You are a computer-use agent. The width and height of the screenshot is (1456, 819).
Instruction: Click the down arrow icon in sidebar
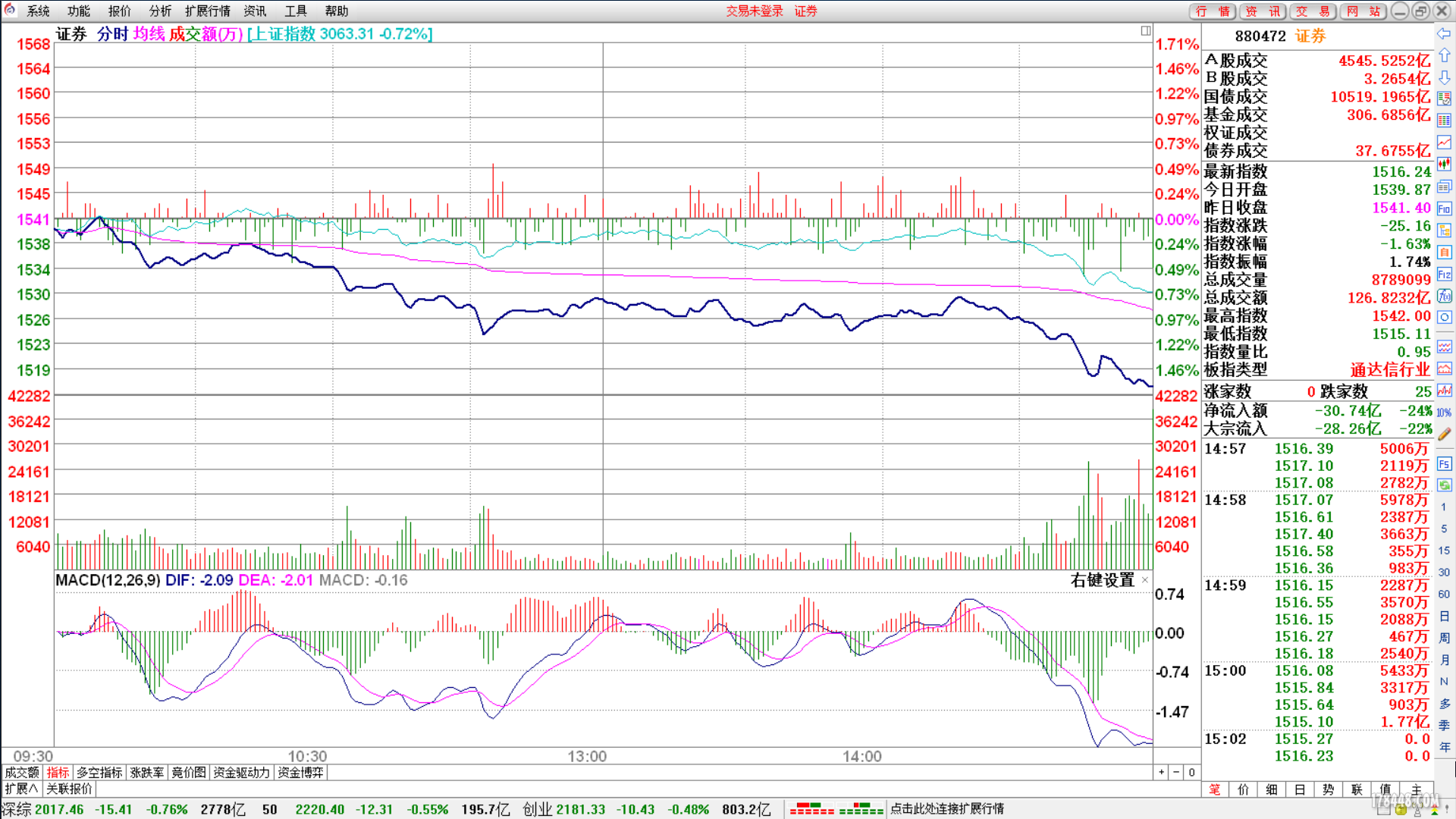coord(1444,77)
